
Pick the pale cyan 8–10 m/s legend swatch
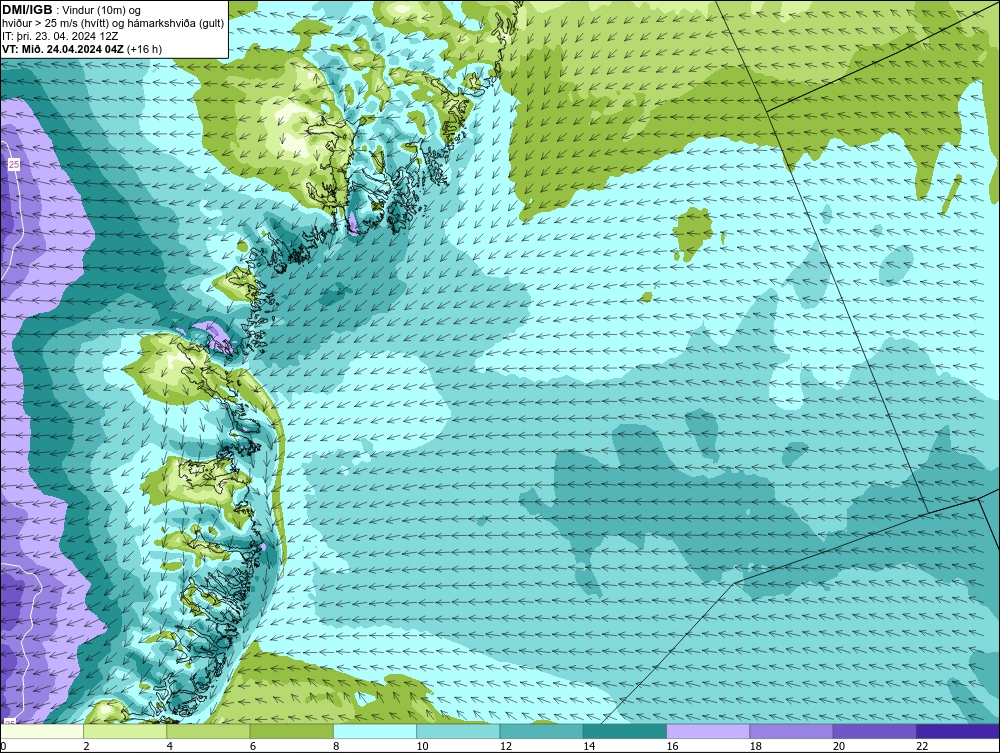(x=375, y=731)
